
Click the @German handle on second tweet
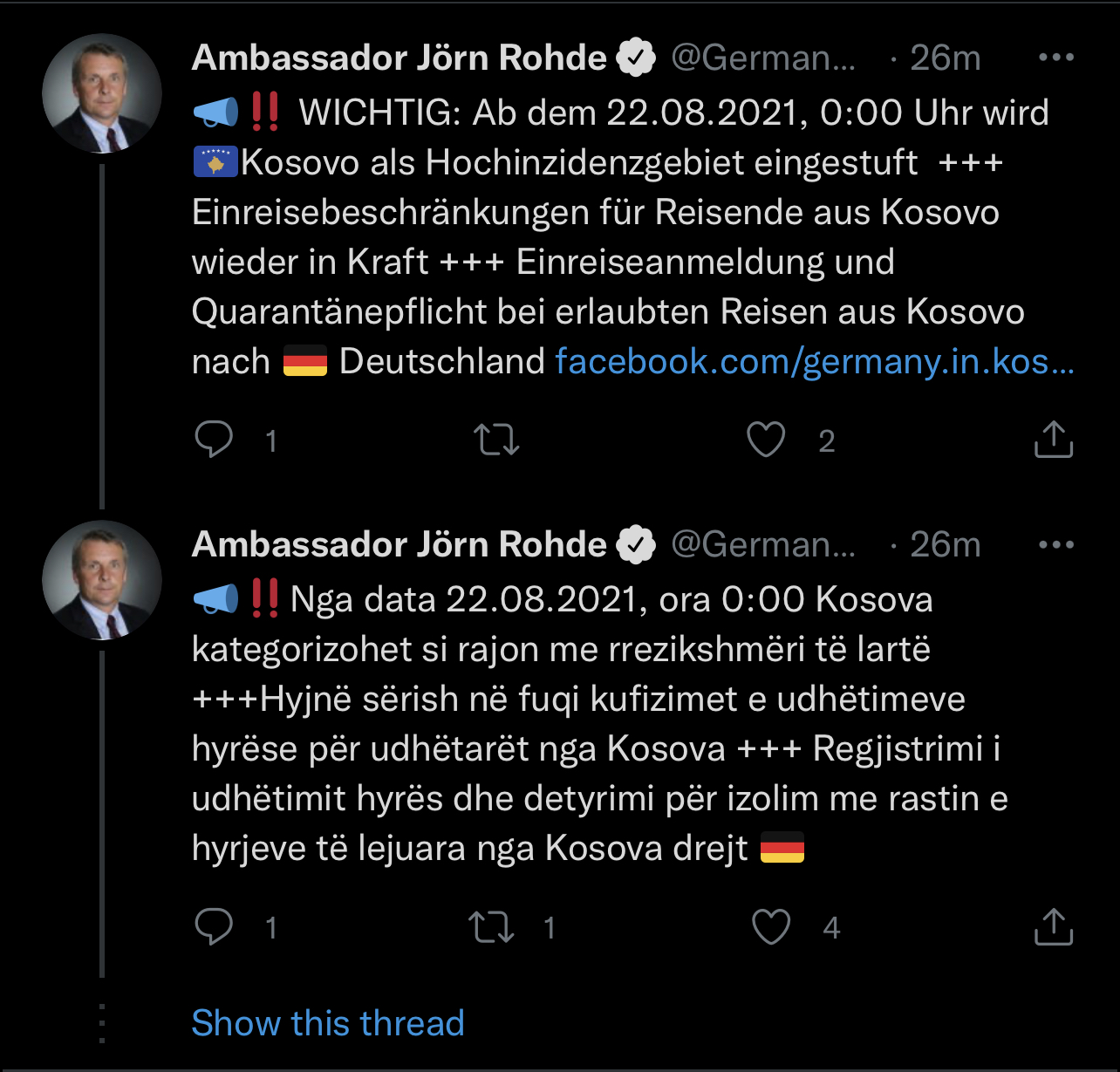pyautogui.click(x=763, y=545)
